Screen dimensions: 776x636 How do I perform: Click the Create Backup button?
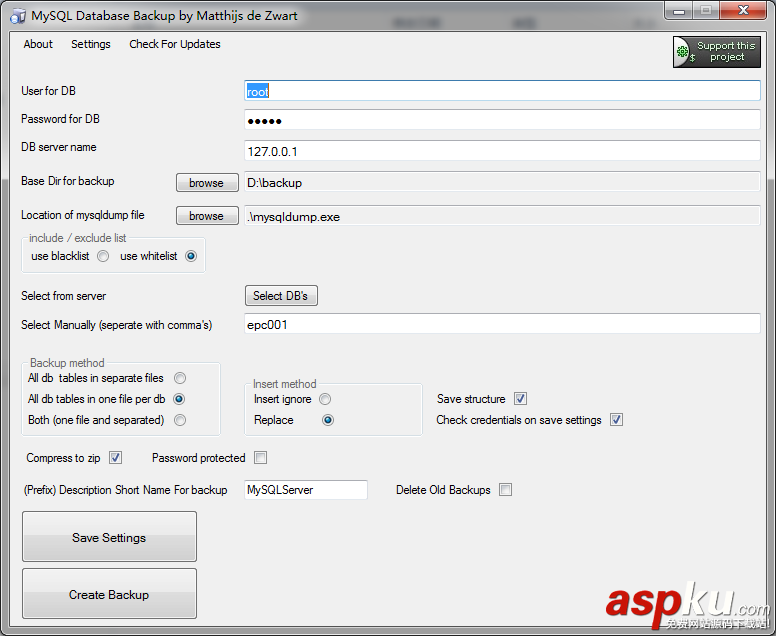tap(109, 593)
